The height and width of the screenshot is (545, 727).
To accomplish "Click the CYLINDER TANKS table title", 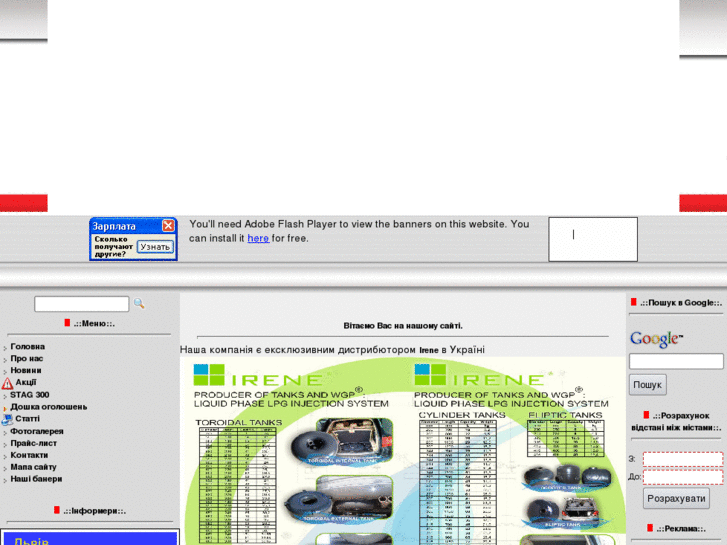I will (462, 415).
